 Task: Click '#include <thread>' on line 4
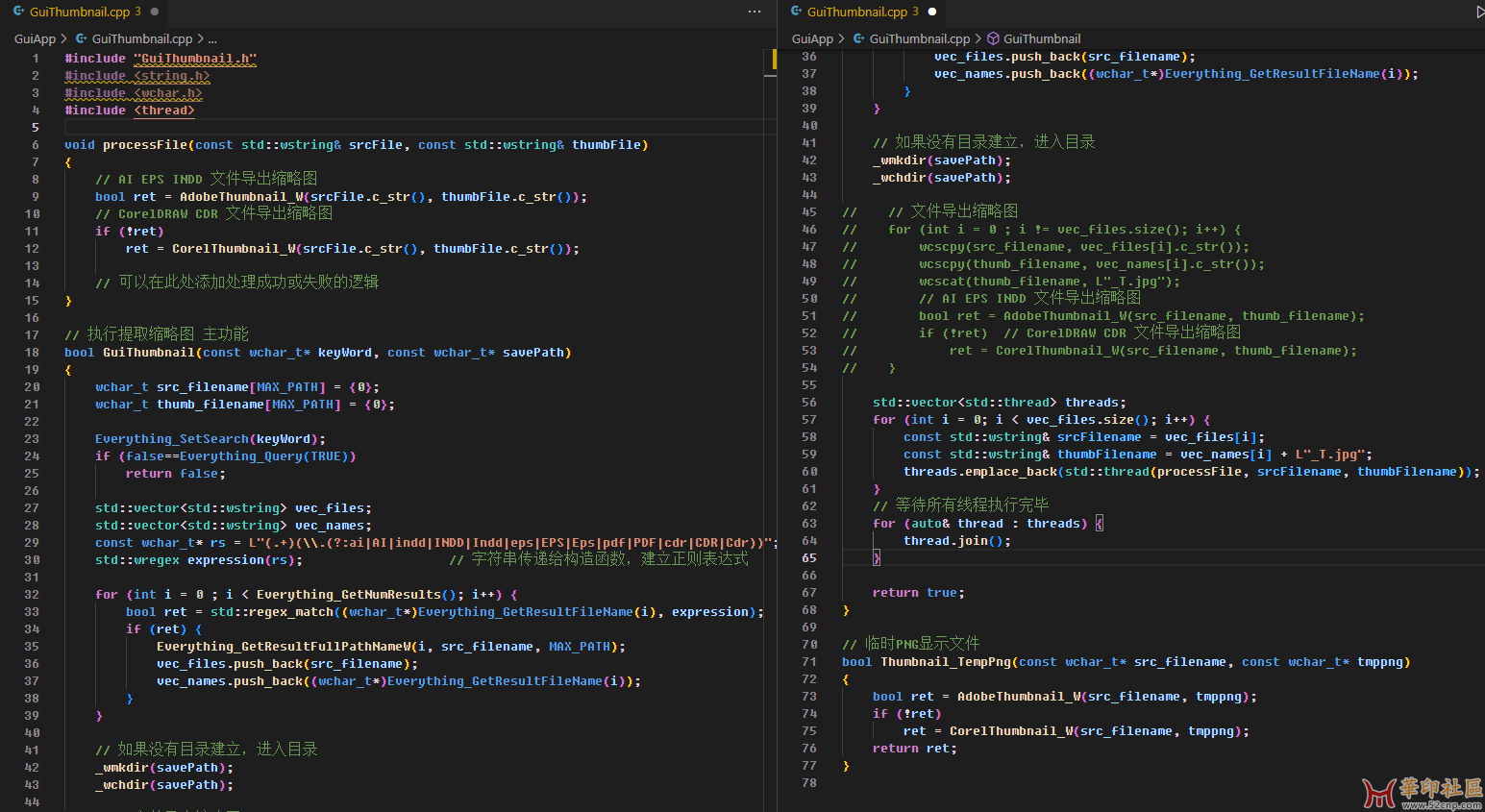(x=130, y=111)
